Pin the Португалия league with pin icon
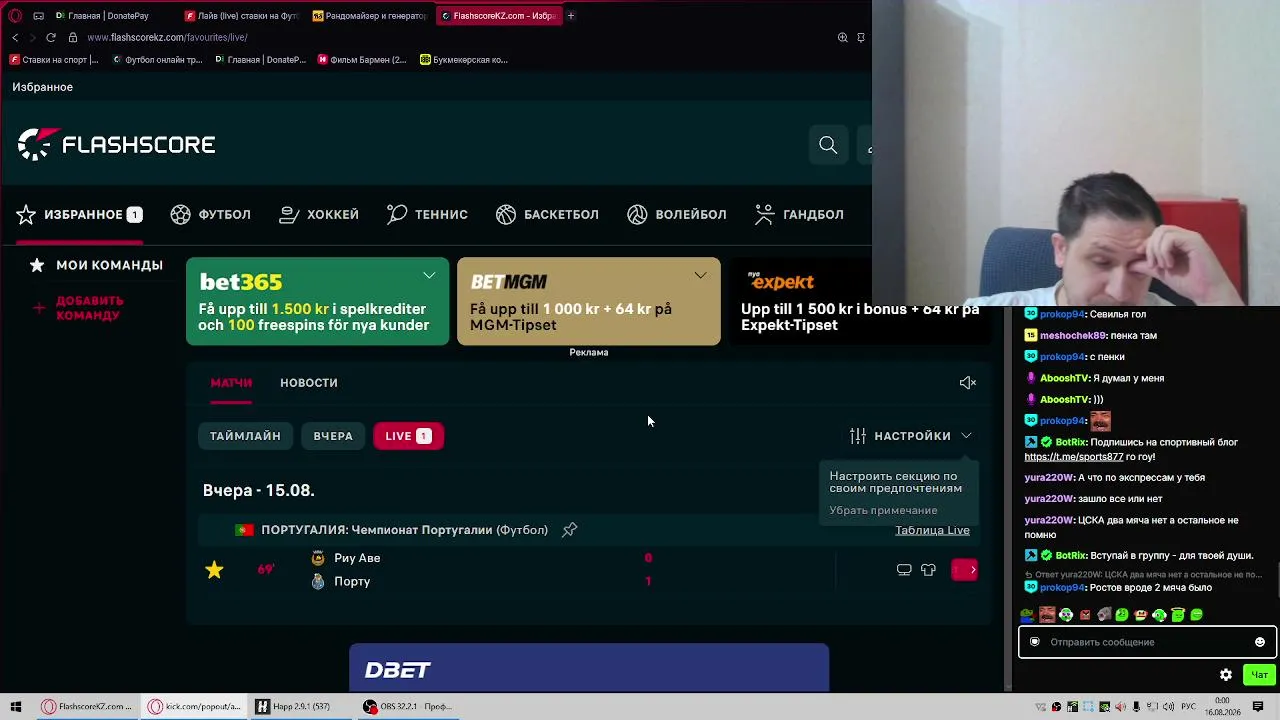This screenshot has width=1280, height=720. tap(569, 530)
